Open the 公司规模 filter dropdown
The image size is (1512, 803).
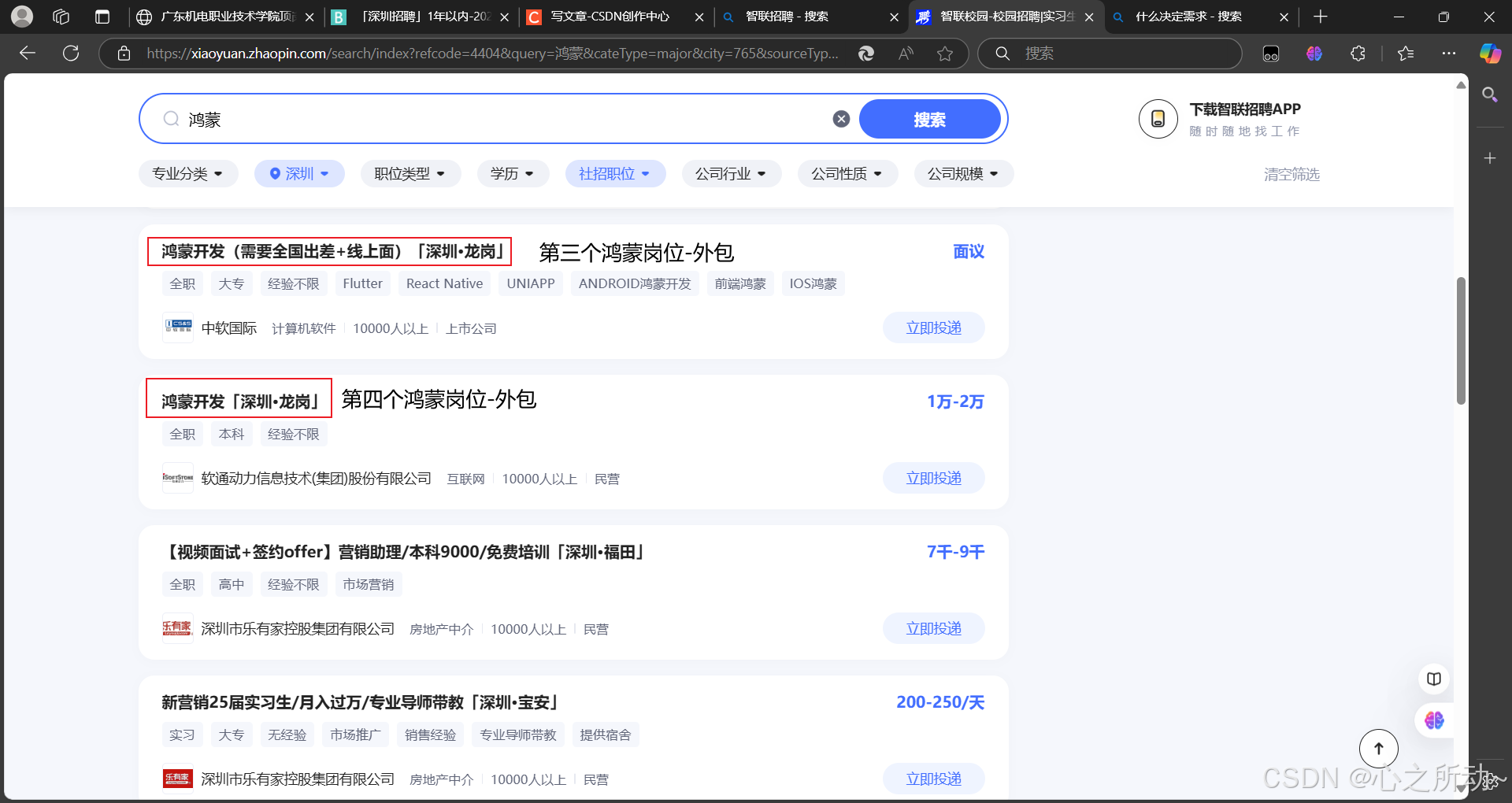click(963, 174)
